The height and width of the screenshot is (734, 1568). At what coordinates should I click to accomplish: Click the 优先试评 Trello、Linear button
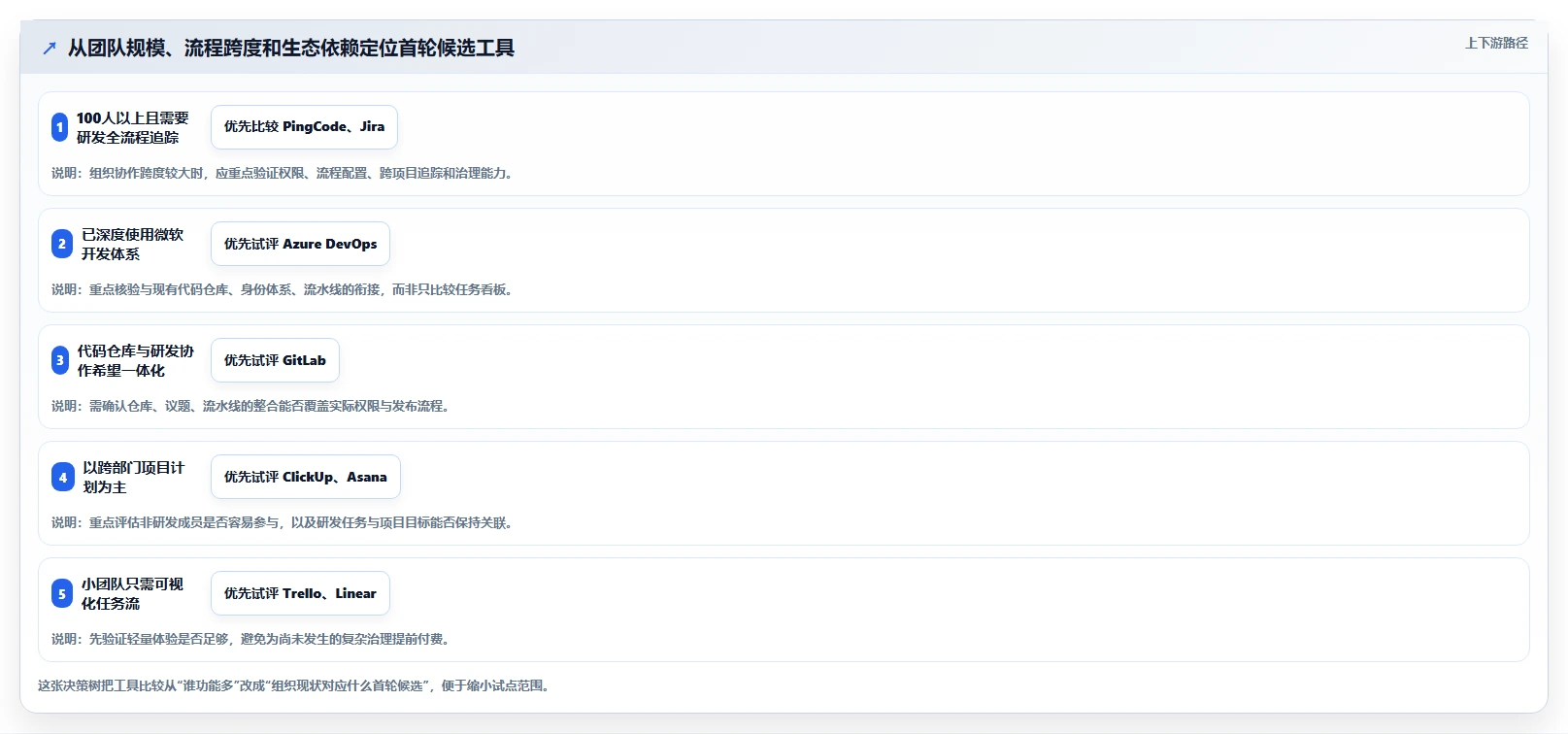(x=300, y=593)
